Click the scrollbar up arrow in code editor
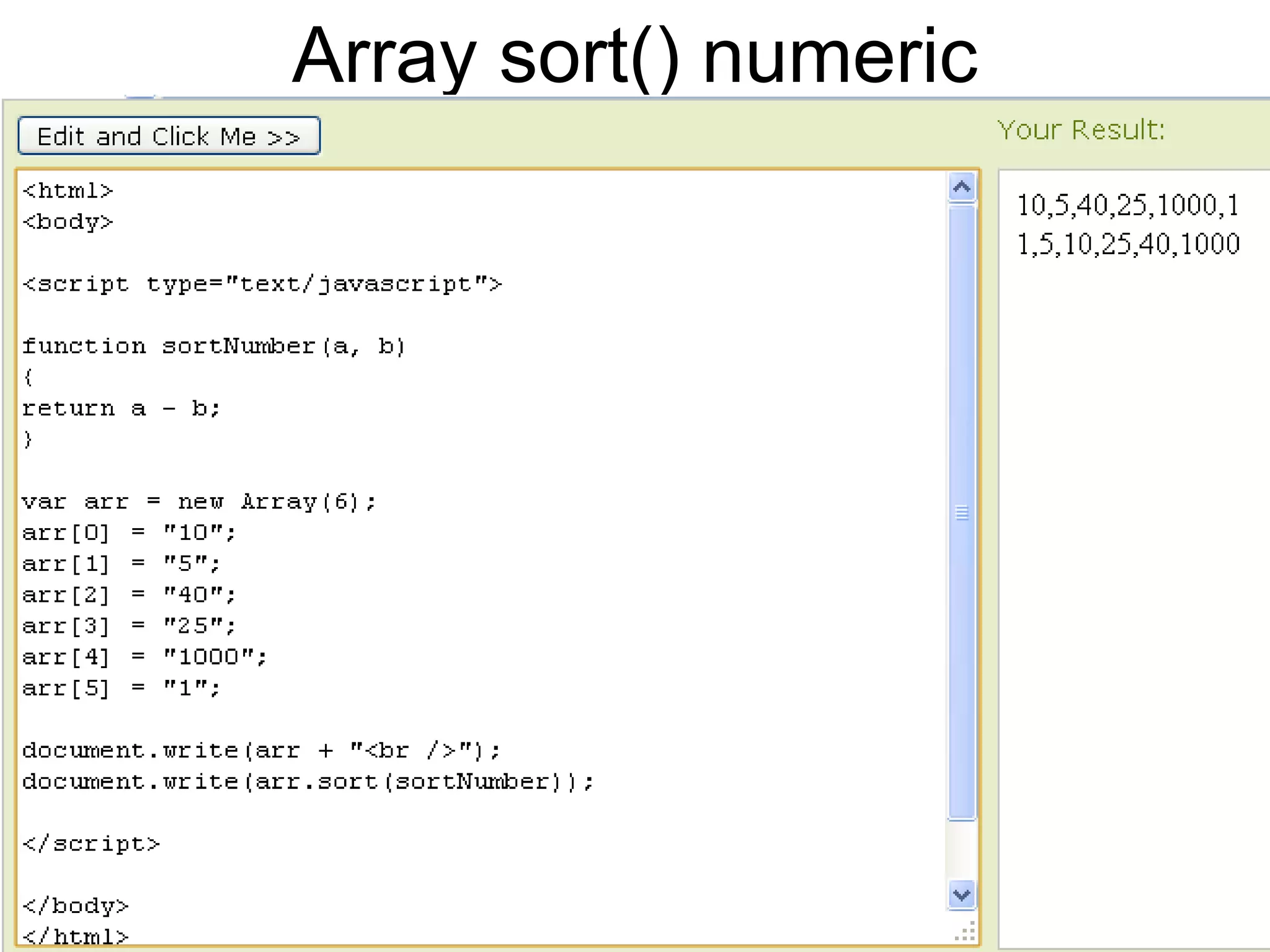The image size is (1270, 952). [x=962, y=187]
